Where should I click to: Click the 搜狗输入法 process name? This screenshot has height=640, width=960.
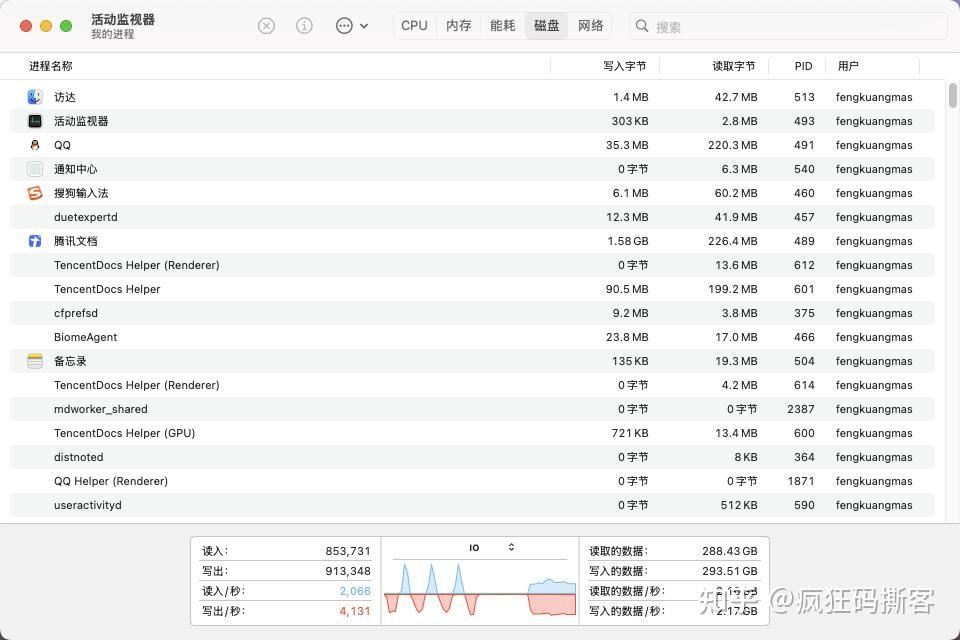click(x=81, y=193)
